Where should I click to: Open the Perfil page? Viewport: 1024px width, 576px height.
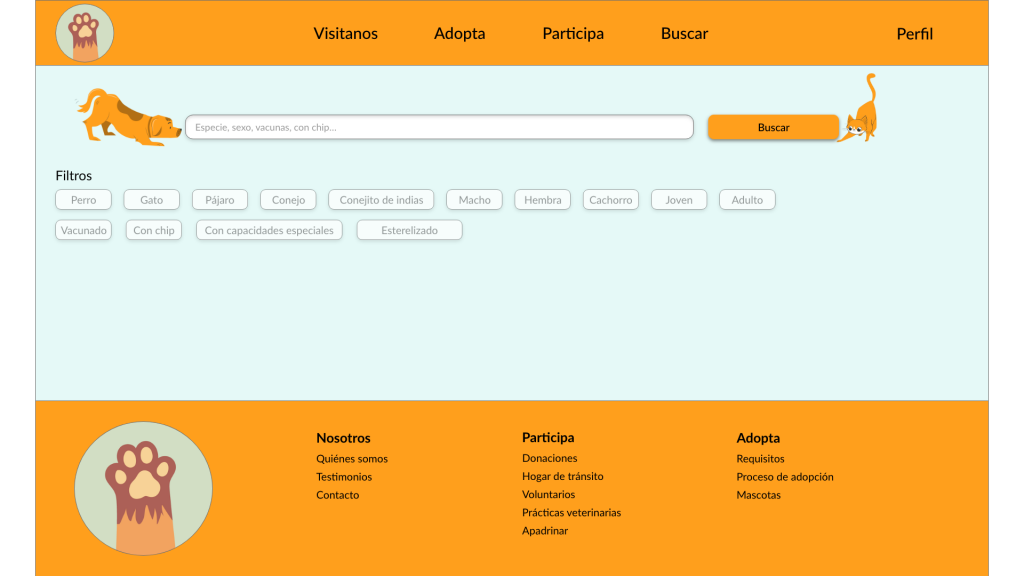click(x=914, y=33)
